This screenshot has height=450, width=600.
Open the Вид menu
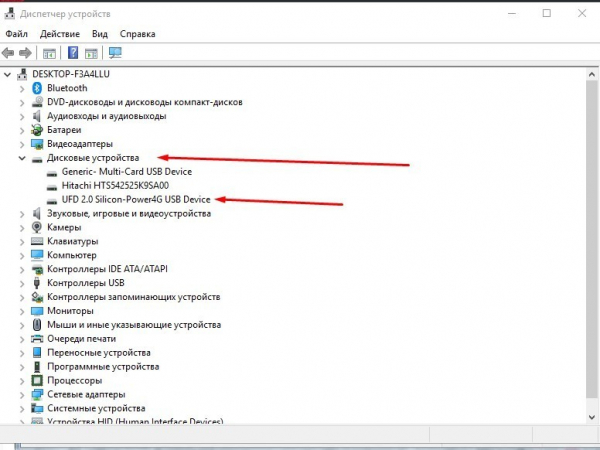[99, 34]
